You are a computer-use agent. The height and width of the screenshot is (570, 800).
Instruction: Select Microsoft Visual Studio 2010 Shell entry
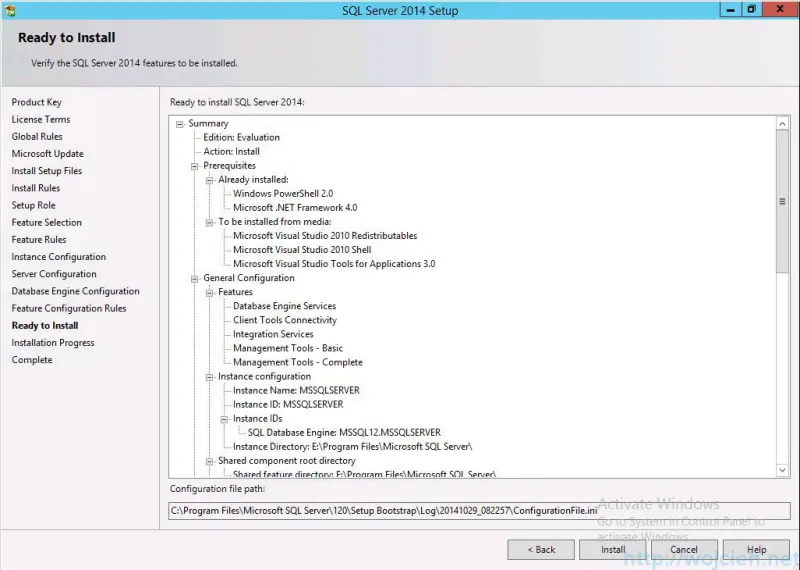302,250
